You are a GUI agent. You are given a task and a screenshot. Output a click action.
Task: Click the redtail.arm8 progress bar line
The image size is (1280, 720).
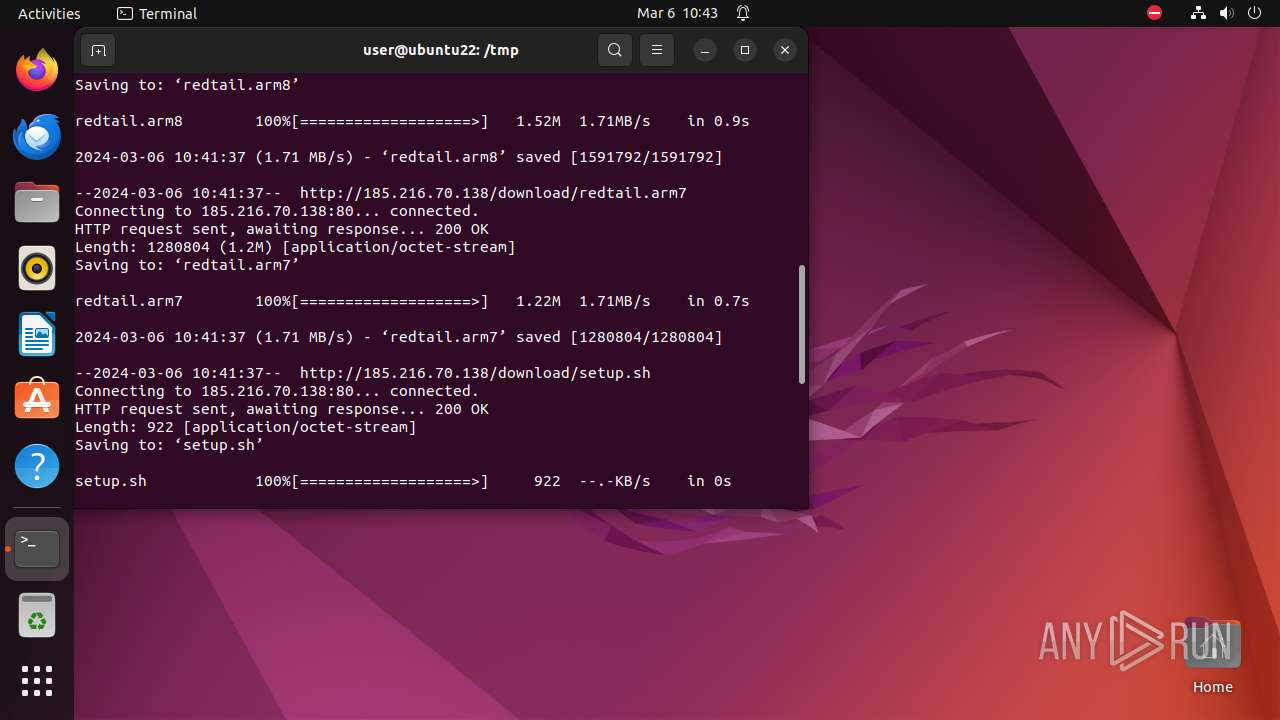[x=412, y=121]
